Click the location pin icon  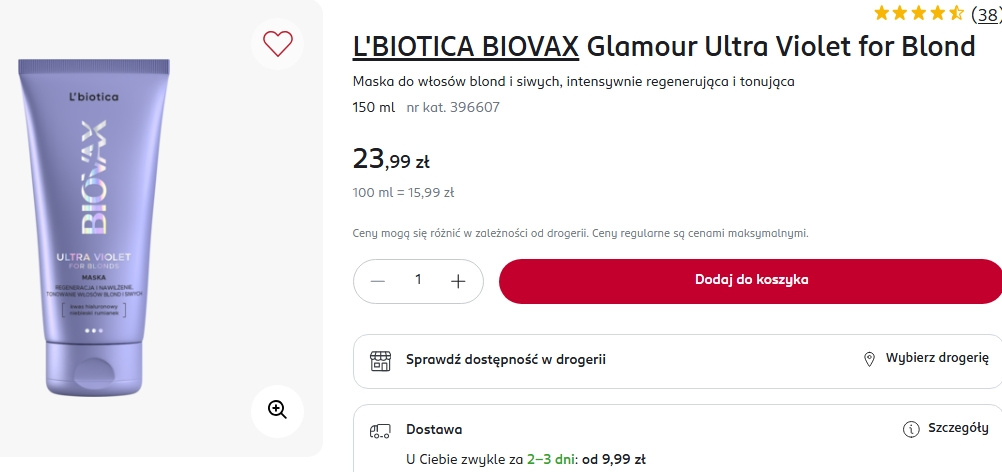(x=868, y=359)
